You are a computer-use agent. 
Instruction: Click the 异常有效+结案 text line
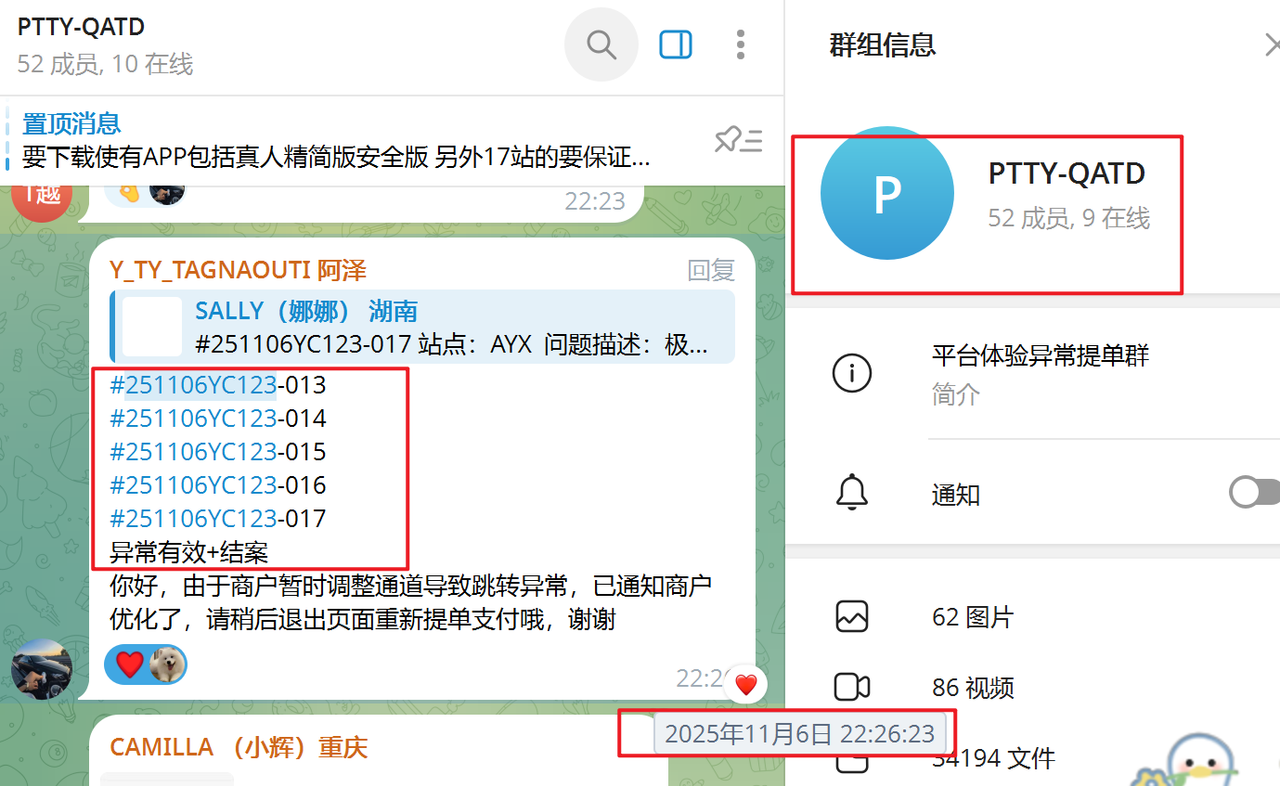189,552
